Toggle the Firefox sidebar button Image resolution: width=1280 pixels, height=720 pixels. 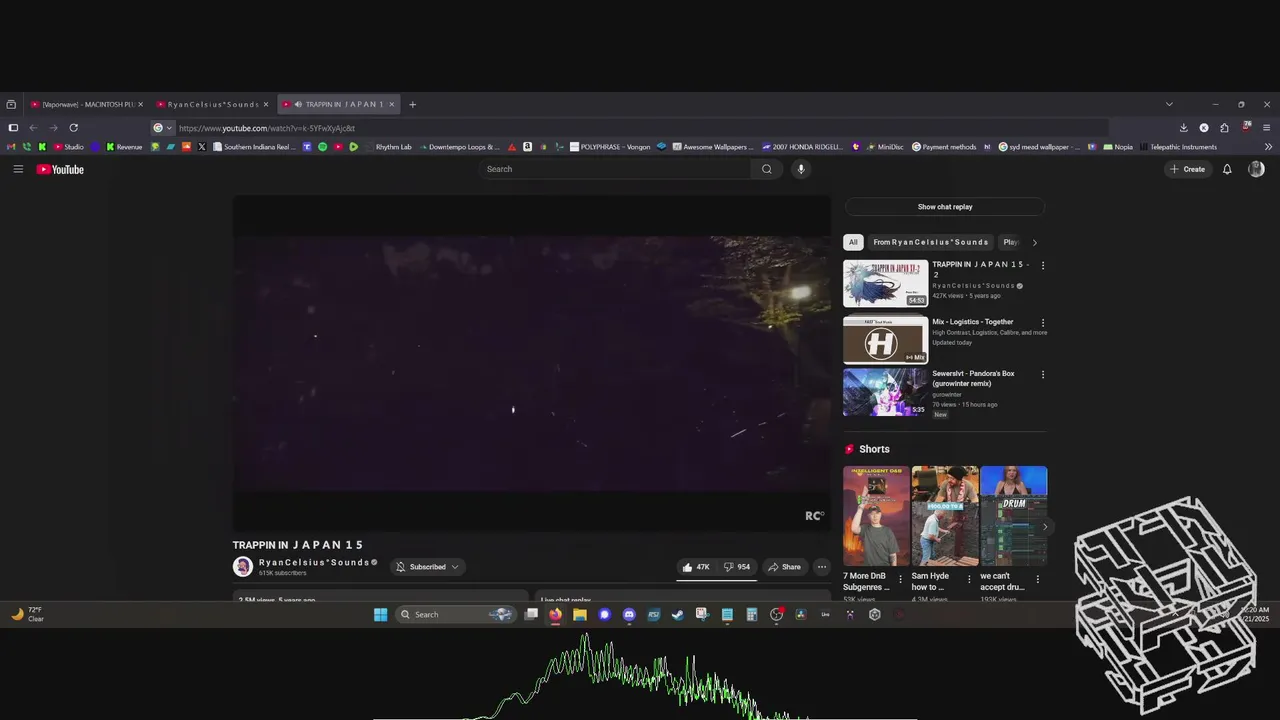pyautogui.click(x=13, y=128)
